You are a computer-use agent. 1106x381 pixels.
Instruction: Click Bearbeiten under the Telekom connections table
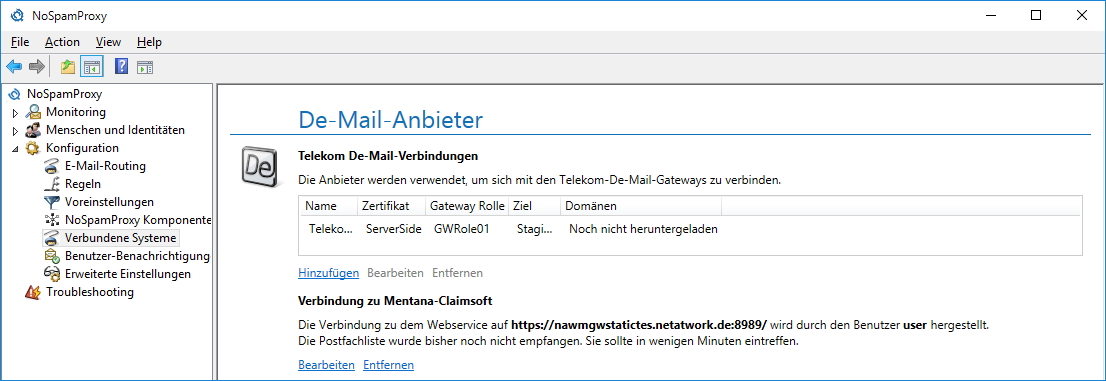point(395,272)
